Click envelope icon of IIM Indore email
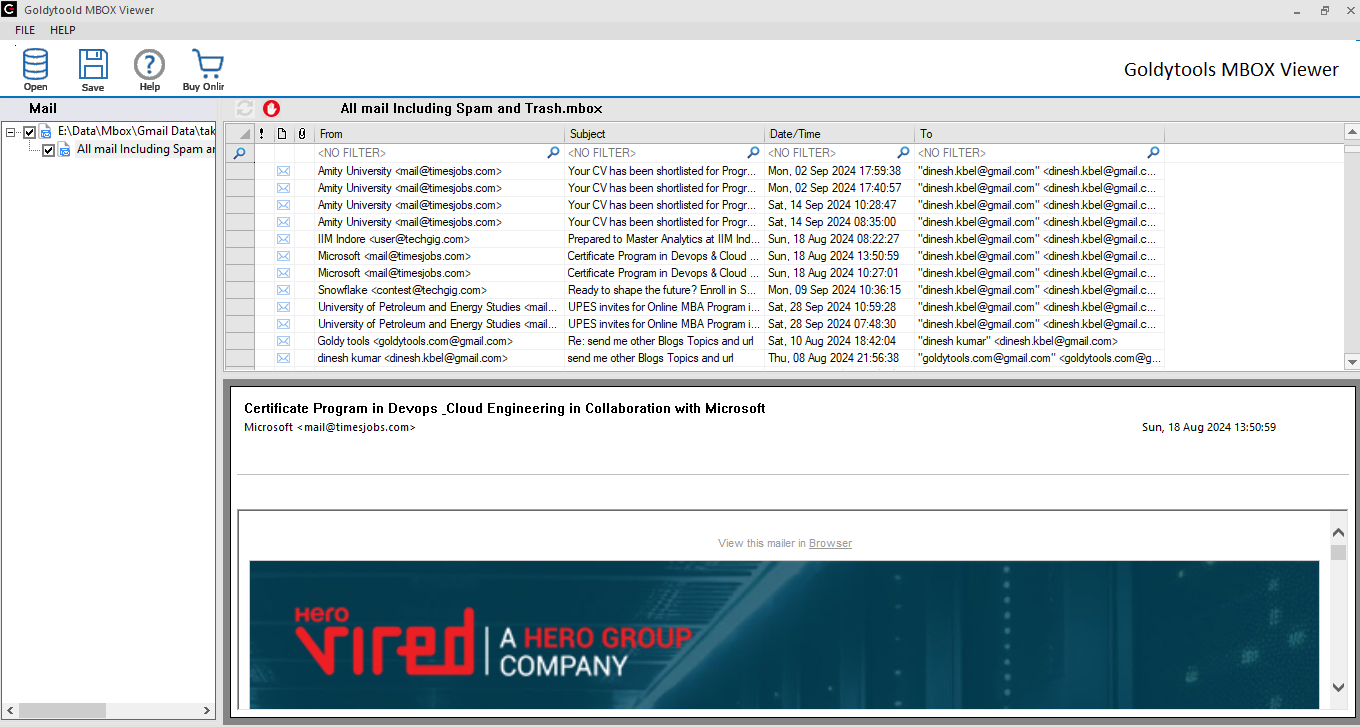 (x=283, y=239)
